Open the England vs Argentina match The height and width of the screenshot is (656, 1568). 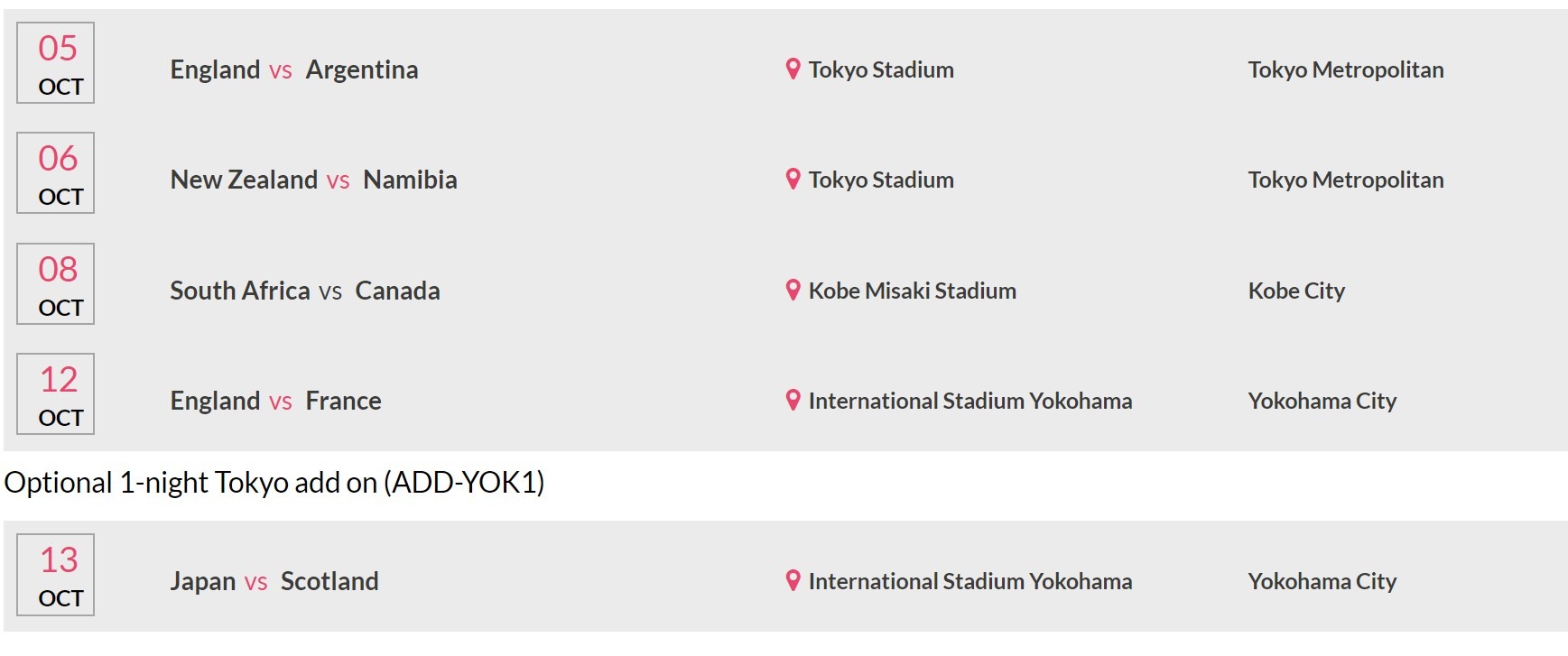(x=294, y=69)
